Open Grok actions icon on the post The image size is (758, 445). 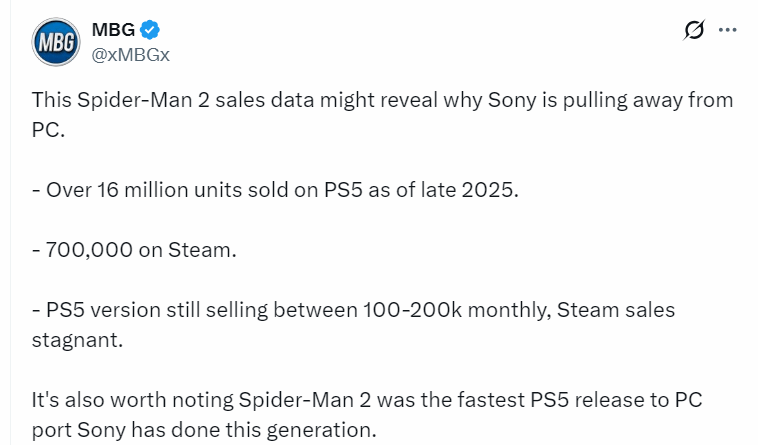[694, 30]
